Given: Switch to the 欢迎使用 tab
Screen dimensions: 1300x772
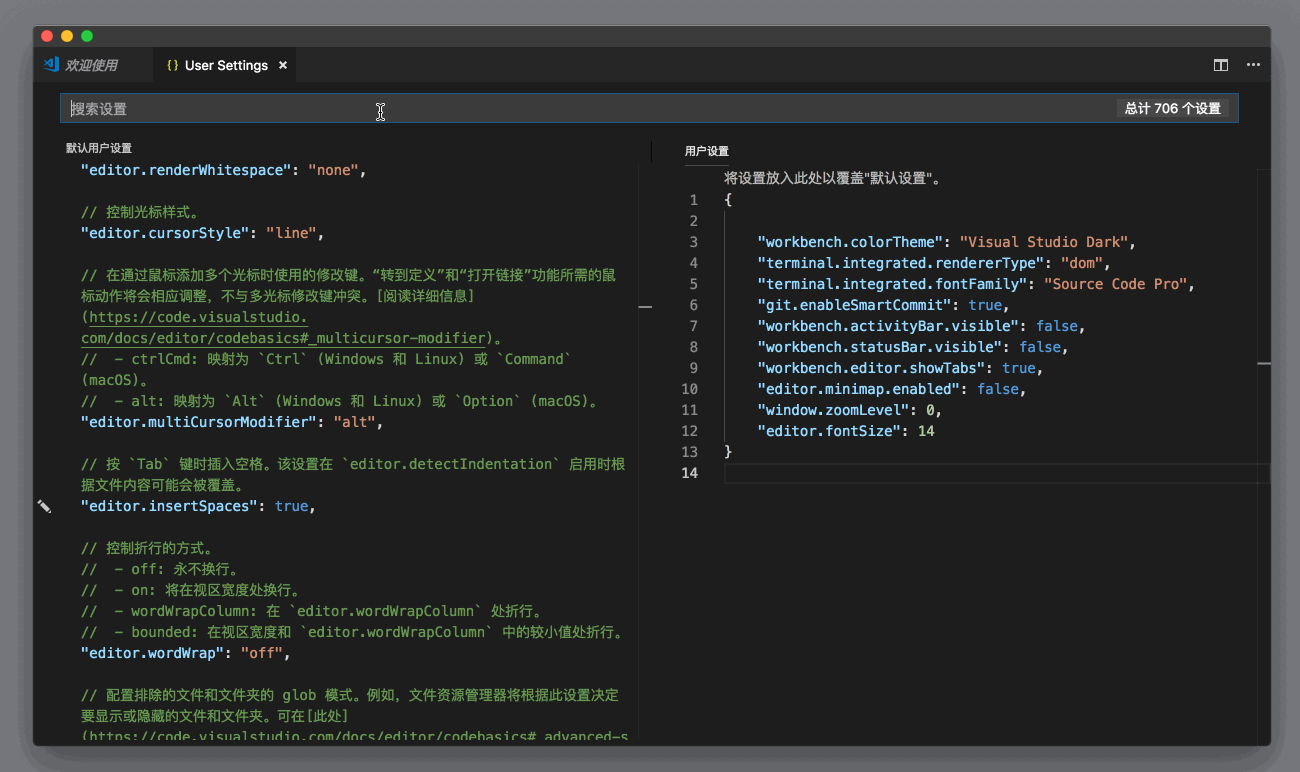Looking at the screenshot, I should pyautogui.click(x=90, y=65).
